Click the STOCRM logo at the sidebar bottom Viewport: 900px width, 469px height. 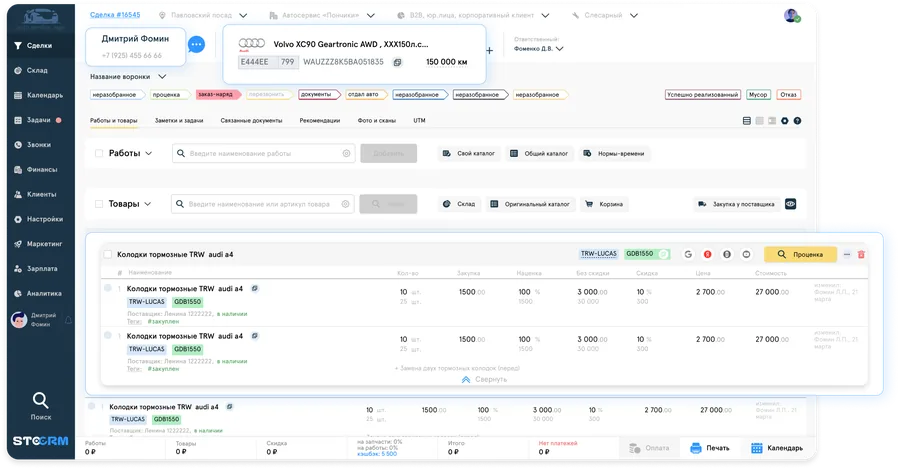point(41,441)
